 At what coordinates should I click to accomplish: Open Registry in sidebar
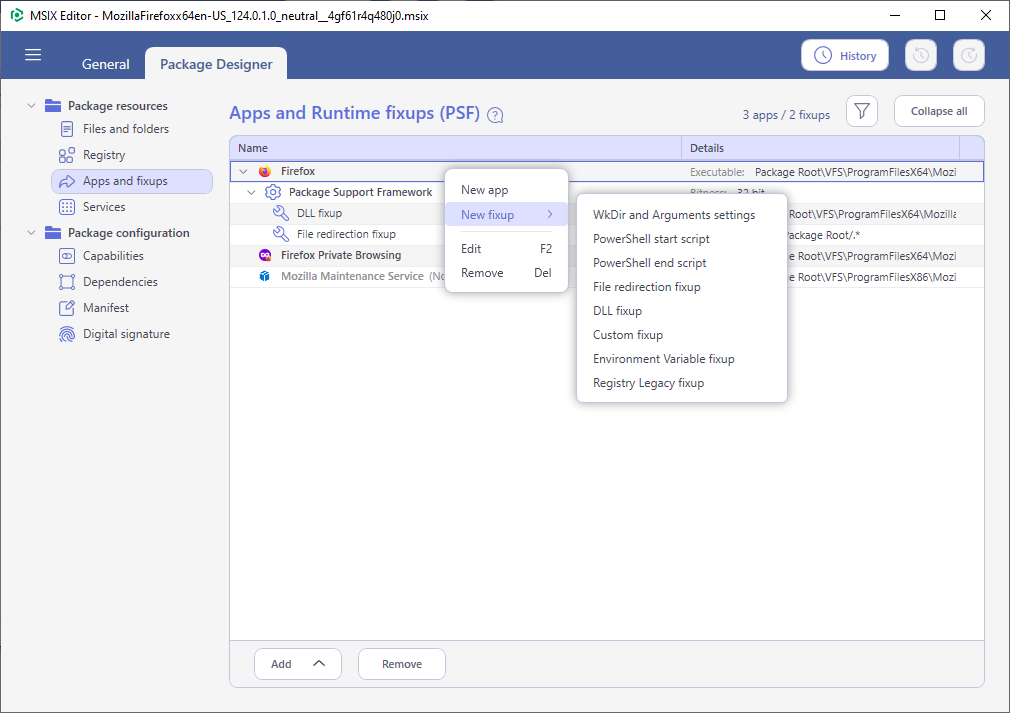point(104,155)
